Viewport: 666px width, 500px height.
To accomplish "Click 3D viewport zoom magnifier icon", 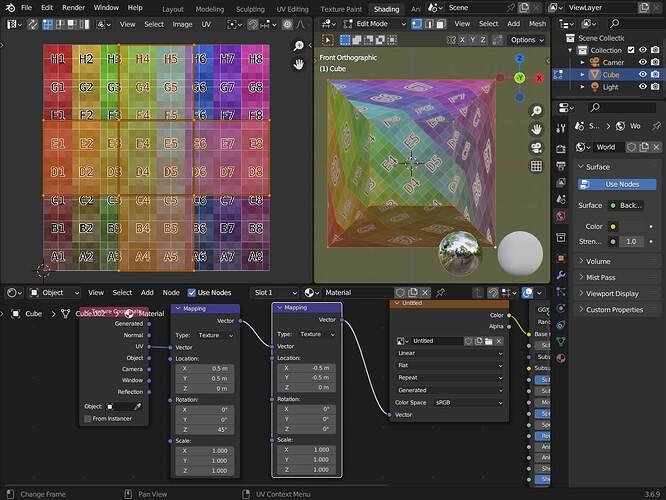I will tap(536, 111).
